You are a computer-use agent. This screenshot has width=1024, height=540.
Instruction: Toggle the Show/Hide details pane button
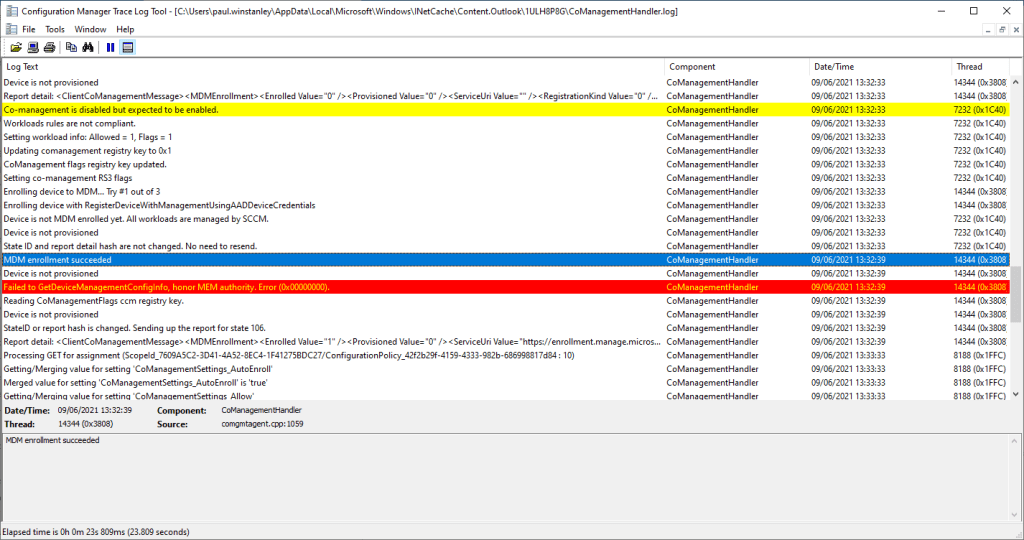(127, 47)
